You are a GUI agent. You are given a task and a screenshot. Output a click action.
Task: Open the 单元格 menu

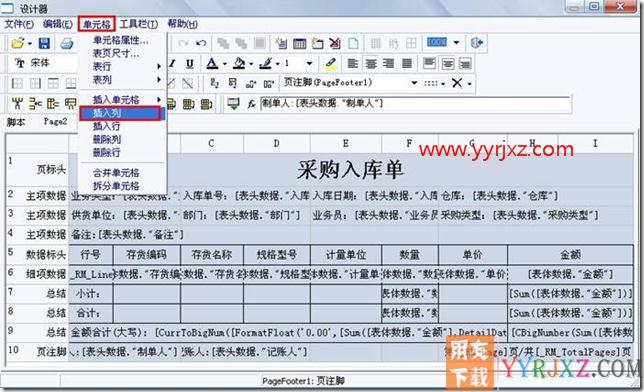97,24
